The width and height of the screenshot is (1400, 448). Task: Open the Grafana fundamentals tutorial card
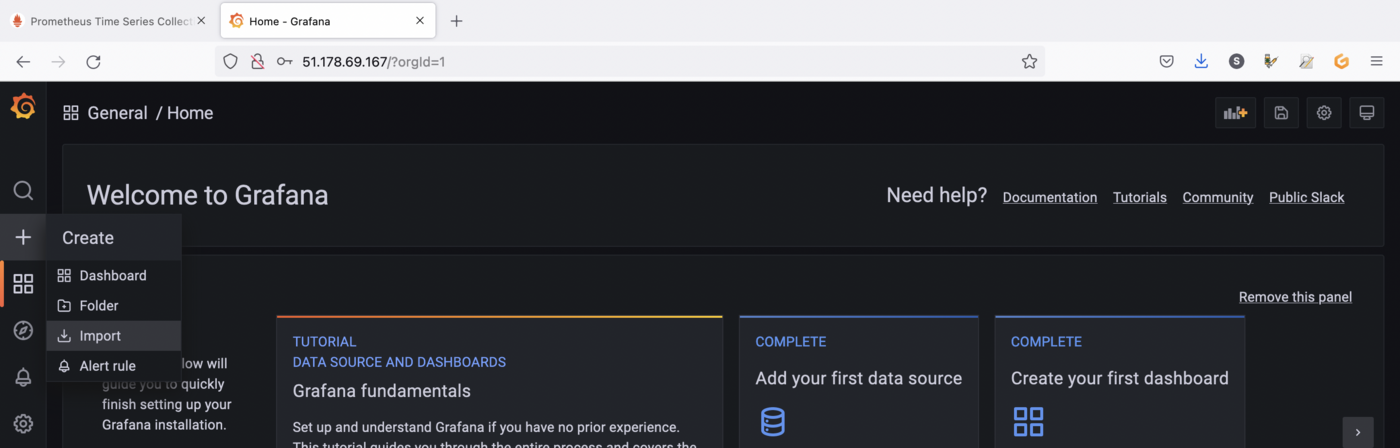click(x=500, y=382)
